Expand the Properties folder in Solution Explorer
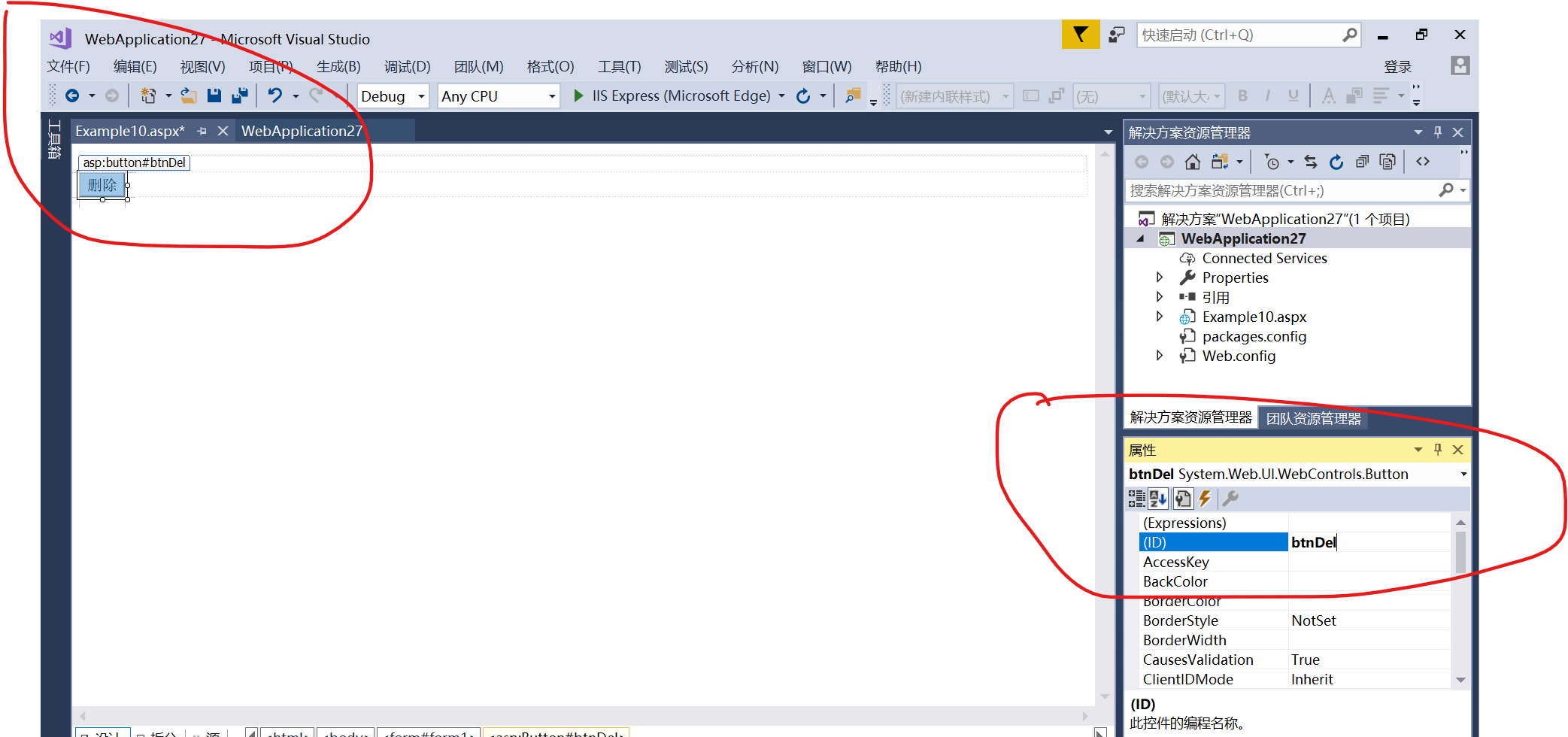Screen dimensions: 1568x737 1160,277
